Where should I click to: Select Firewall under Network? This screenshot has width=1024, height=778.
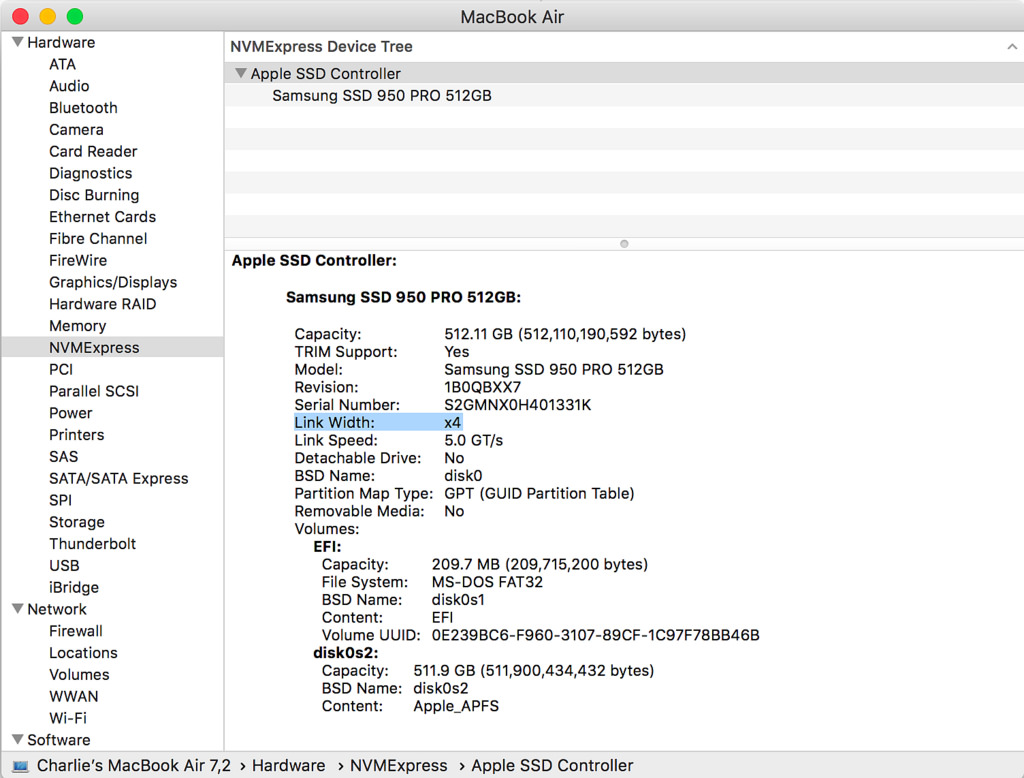pyautogui.click(x=76, y=630)
